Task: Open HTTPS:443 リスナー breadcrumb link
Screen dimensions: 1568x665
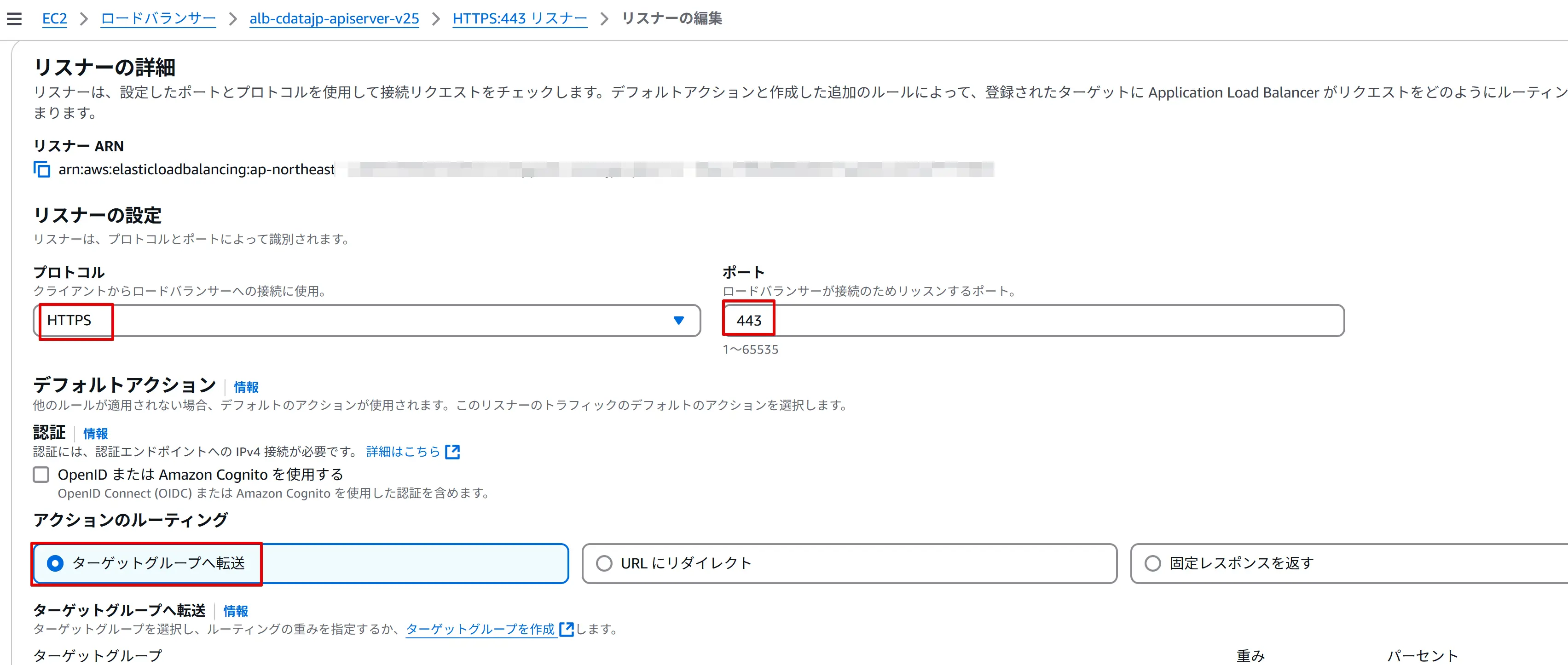Action: click(x=519, y=18)
